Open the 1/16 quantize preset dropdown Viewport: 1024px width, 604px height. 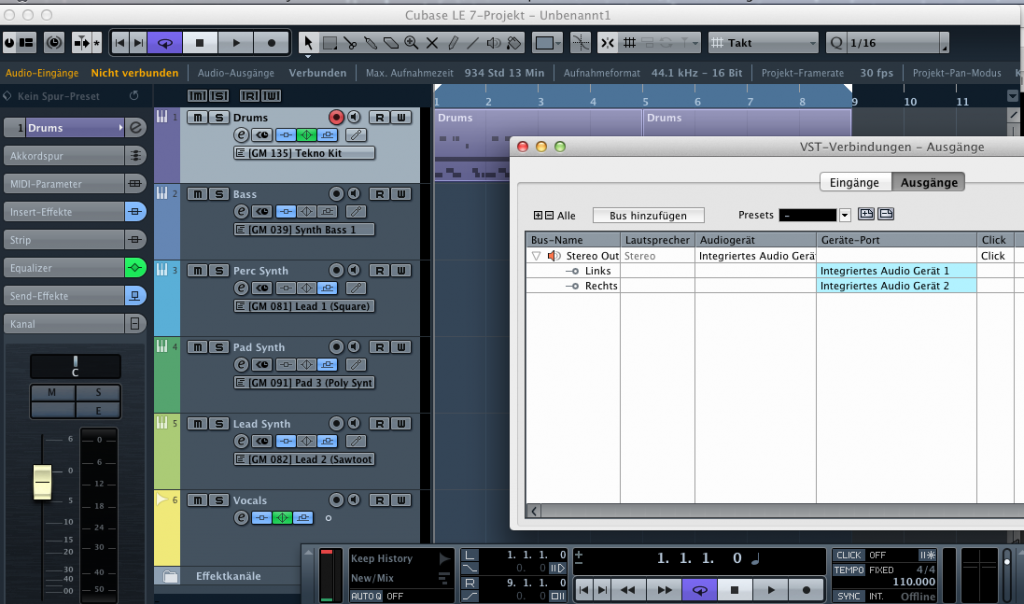point(945,44)
